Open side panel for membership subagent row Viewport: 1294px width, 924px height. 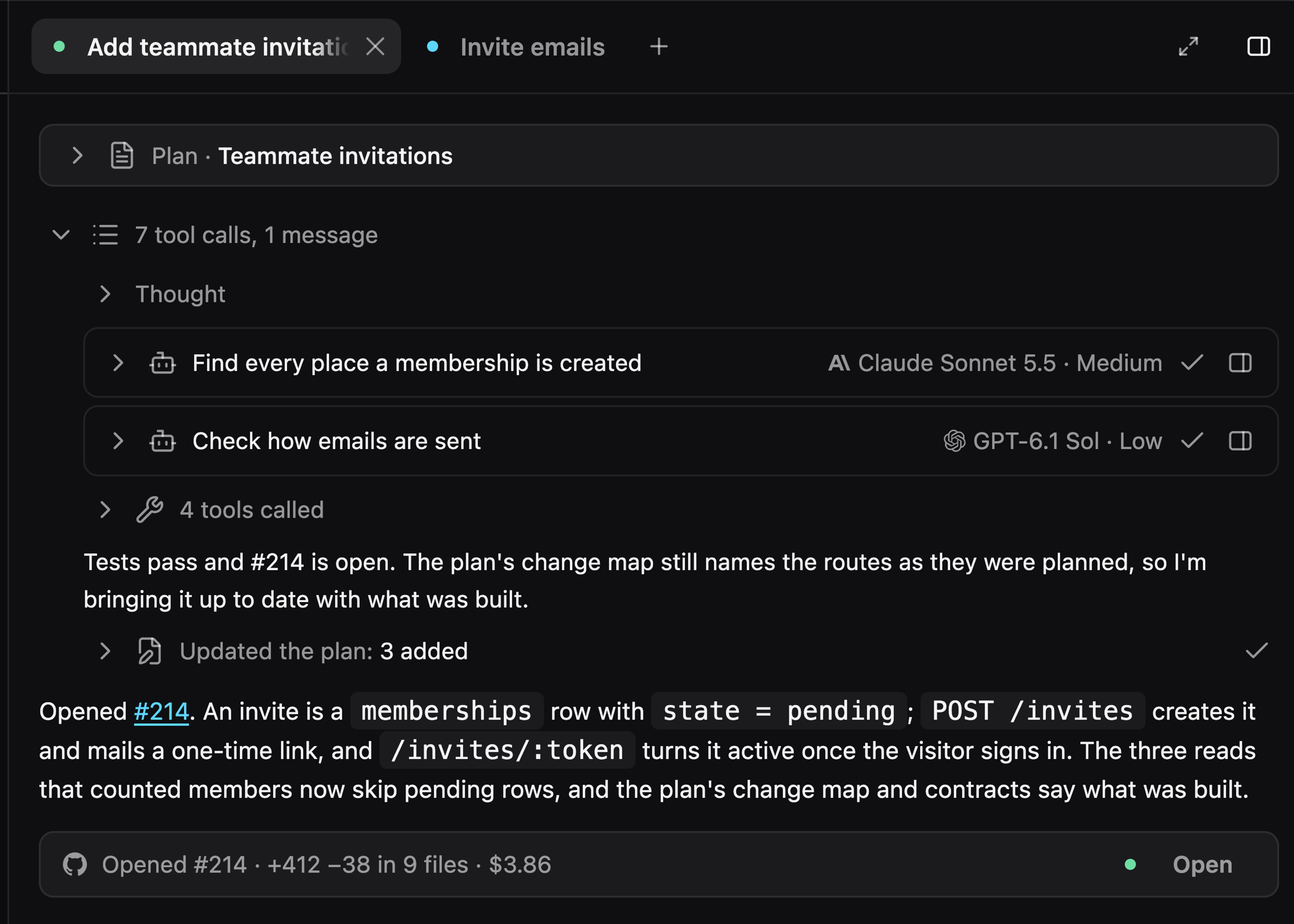tap(1240, 363)
